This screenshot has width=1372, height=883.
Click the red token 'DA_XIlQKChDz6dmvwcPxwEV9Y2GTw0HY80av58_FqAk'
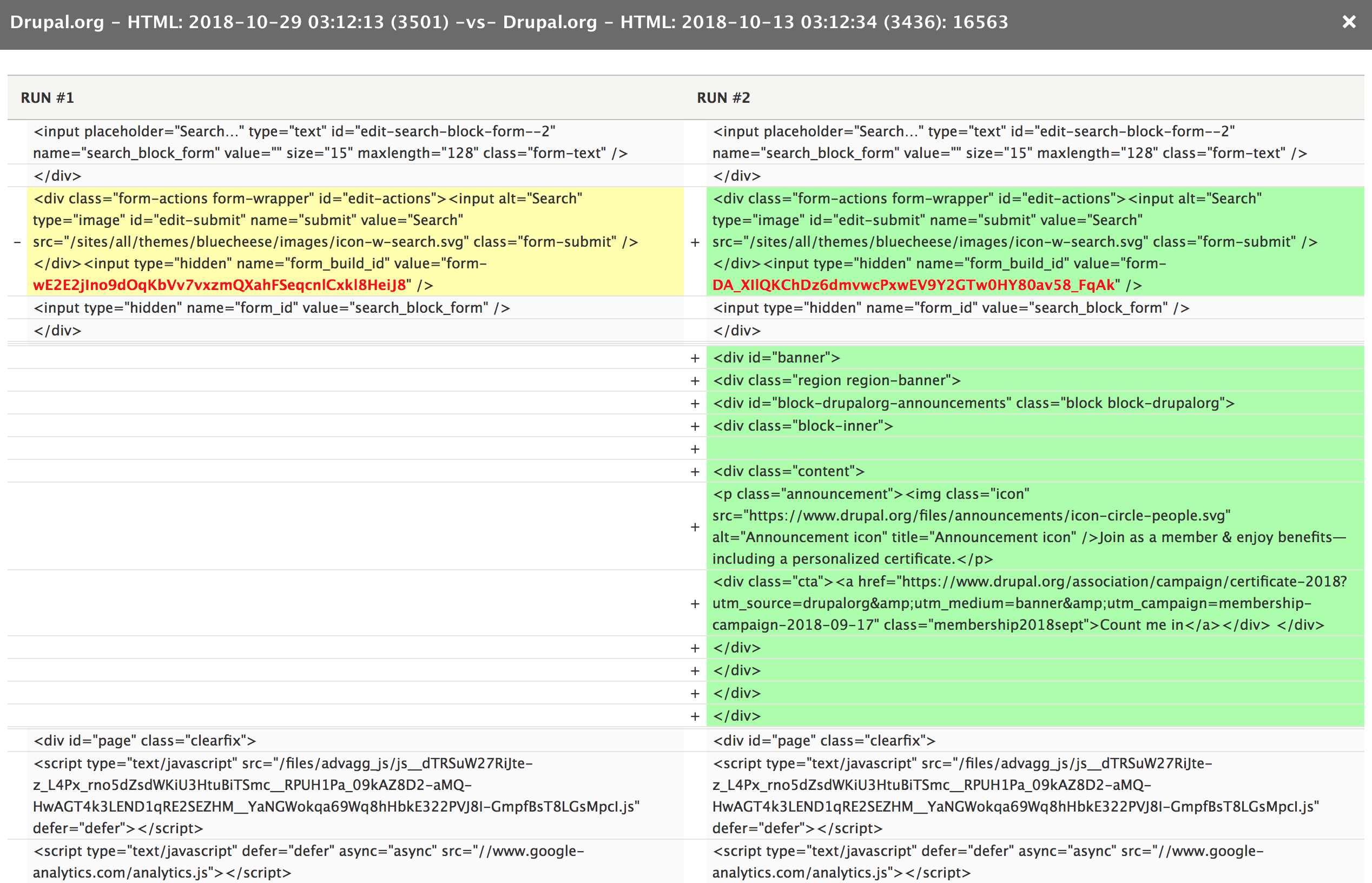[x=914, y=285]
